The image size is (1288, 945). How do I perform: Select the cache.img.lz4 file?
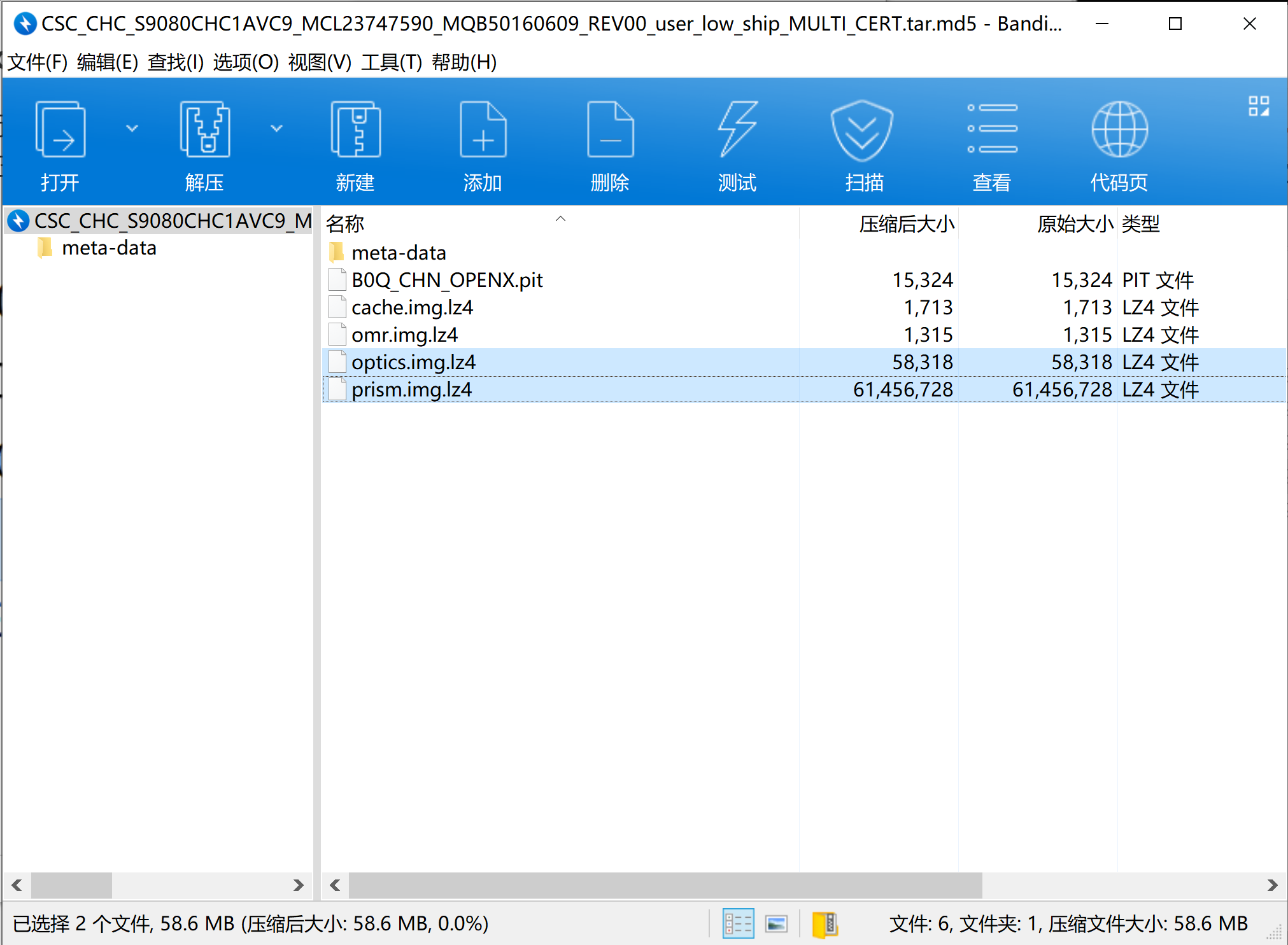(x=803, y=307)
